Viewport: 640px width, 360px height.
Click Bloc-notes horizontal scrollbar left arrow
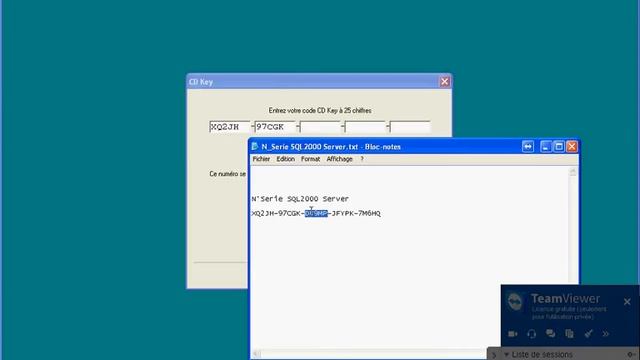[x=256, y=353]
